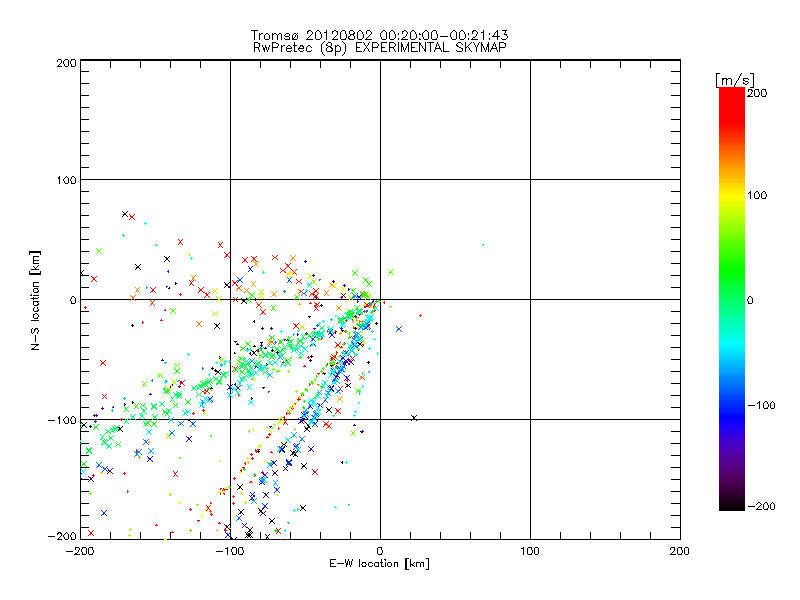Click the y-axis tick label '-100'
Screen dimensions: 800x600
pos(62,420)
